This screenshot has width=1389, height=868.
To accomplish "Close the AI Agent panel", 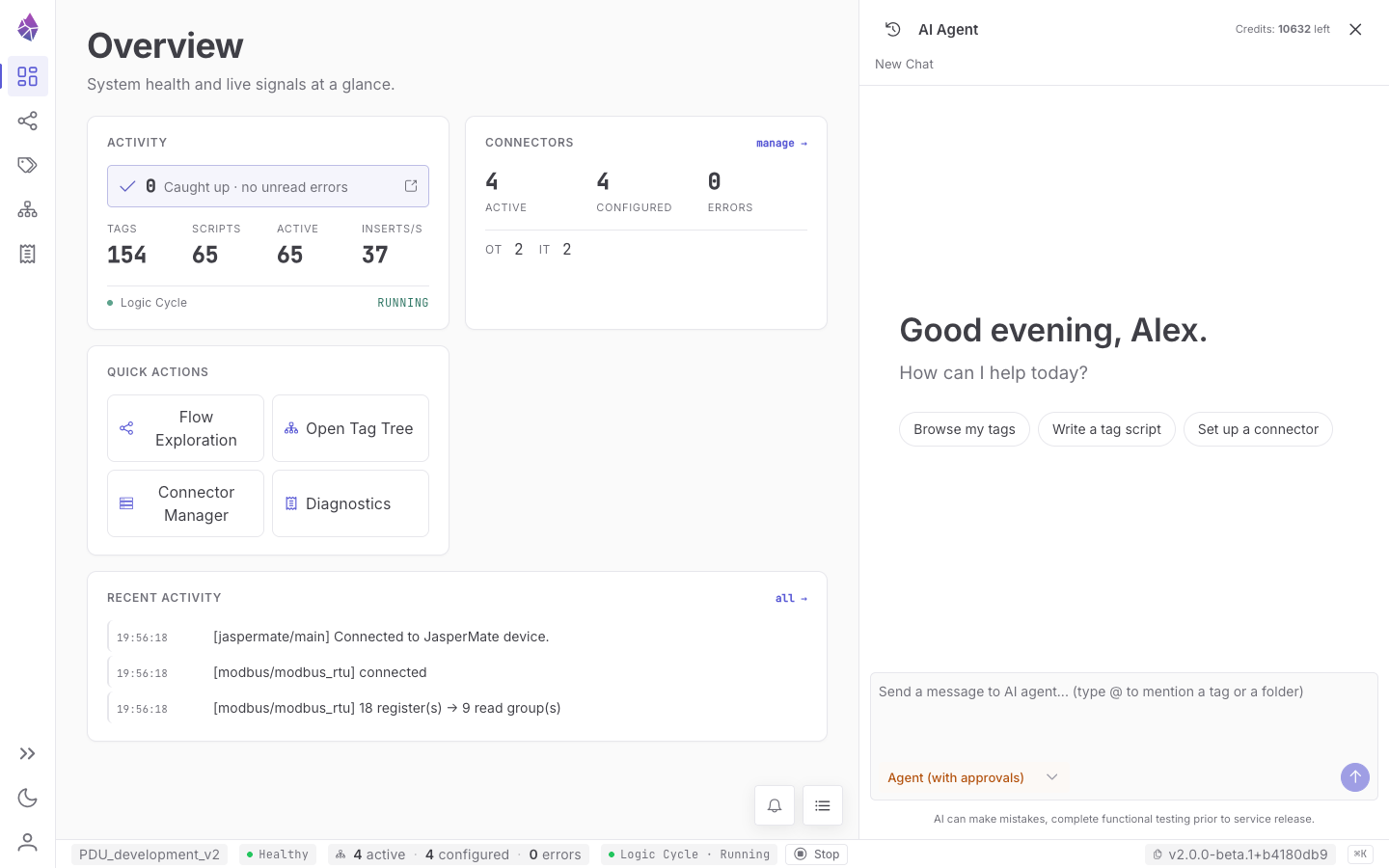I will pos(1355,29).
